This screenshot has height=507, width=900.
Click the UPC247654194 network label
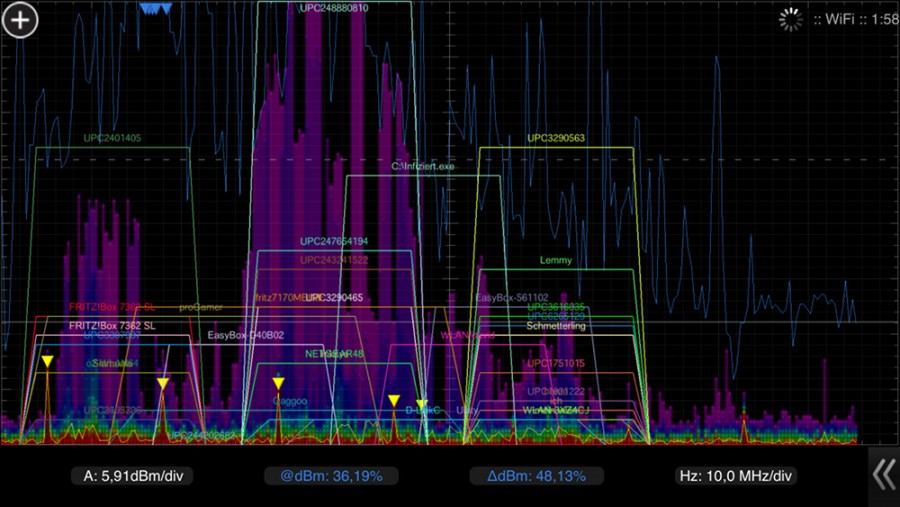[x=334, y=242]
